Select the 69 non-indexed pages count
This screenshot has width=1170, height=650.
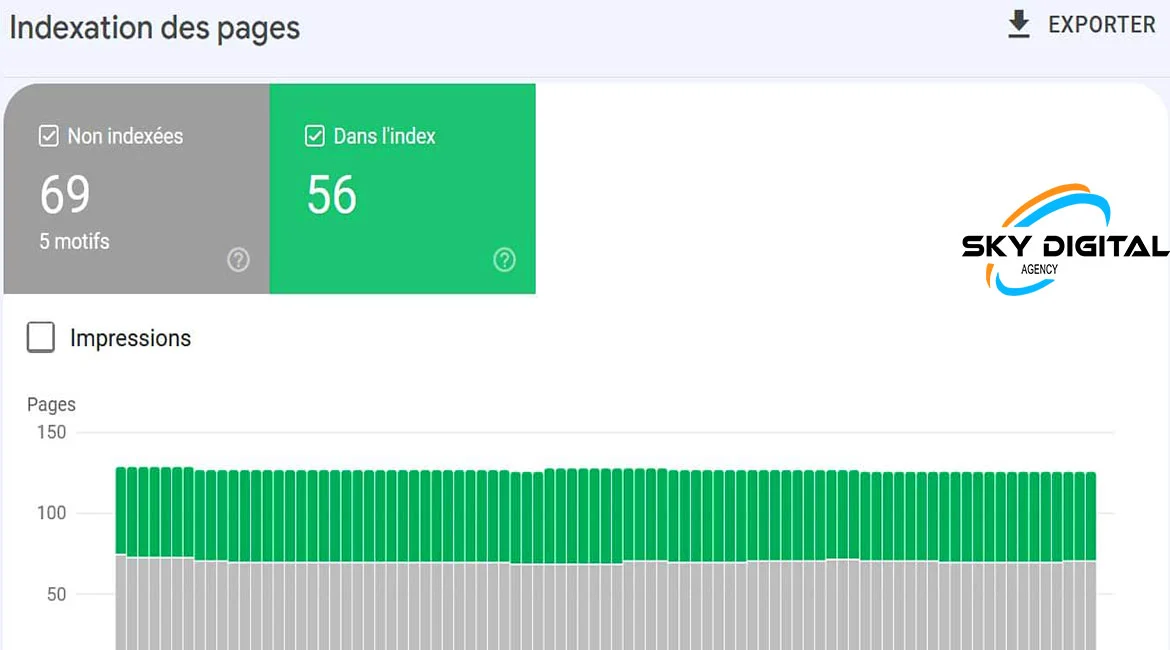pyautogui.click(x=65, y=195)
